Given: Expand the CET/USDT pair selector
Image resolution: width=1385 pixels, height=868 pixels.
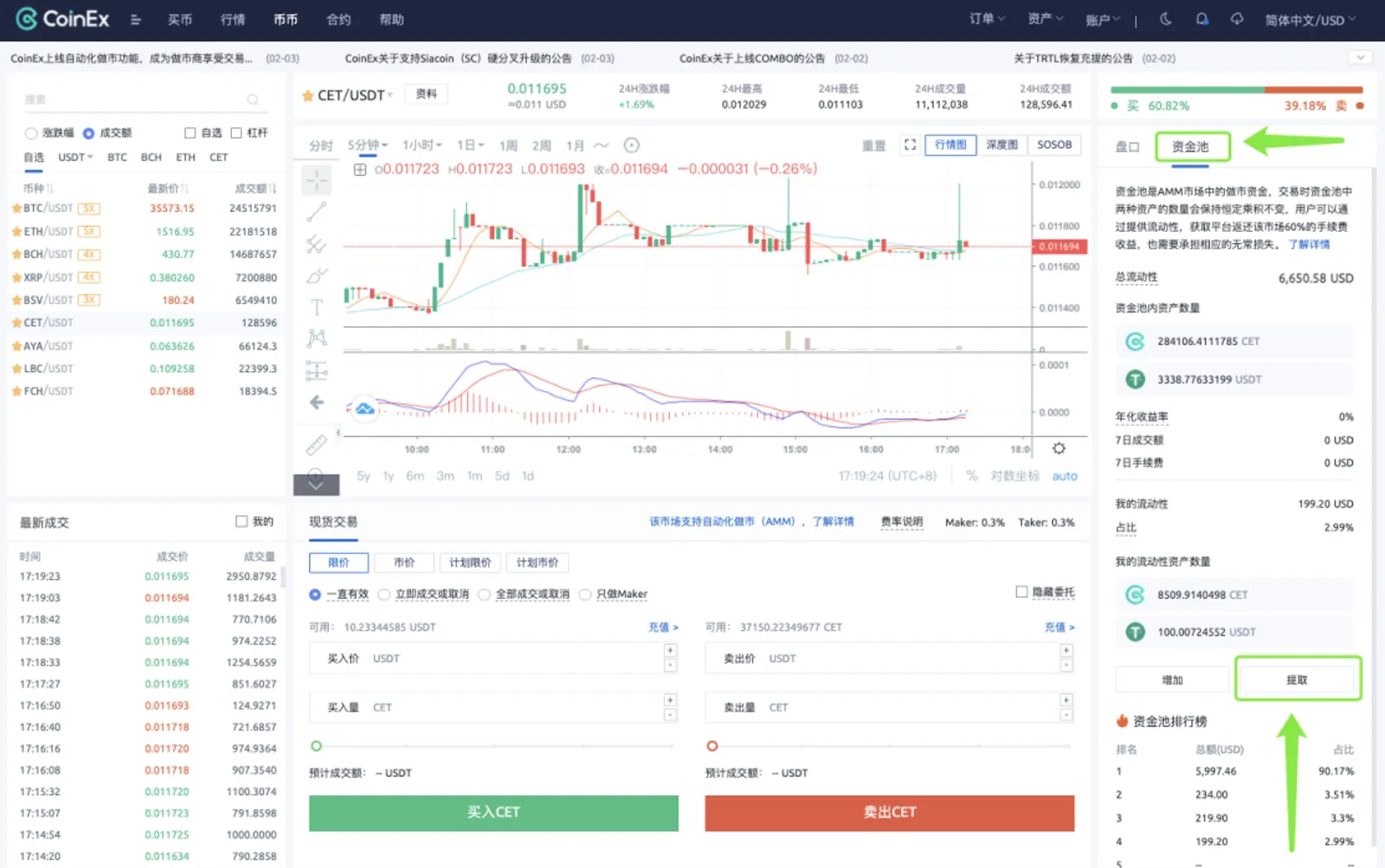Looking at the screenshot, I should (355, 95).
